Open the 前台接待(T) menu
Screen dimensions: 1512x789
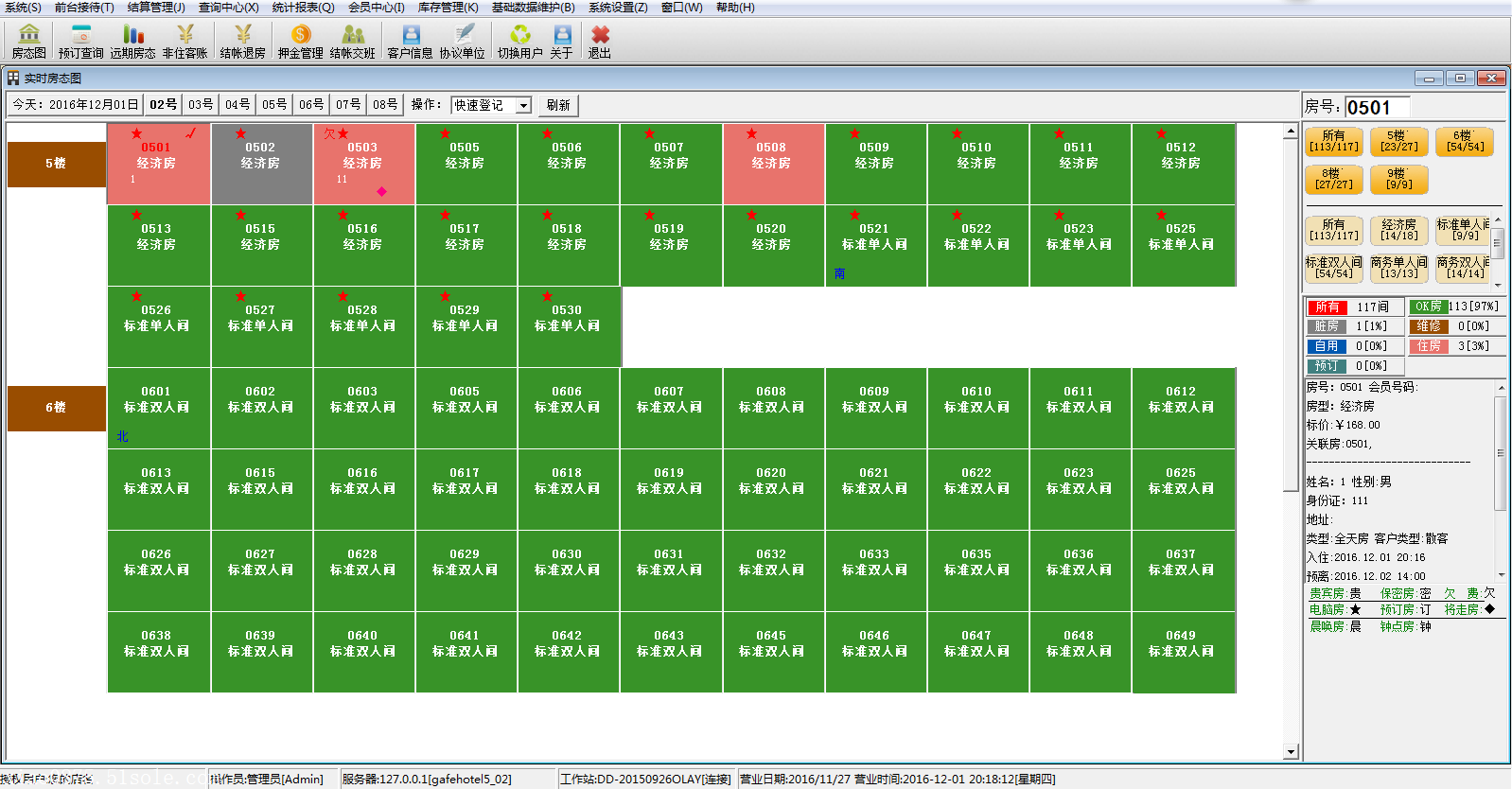(x=84, y=8)
